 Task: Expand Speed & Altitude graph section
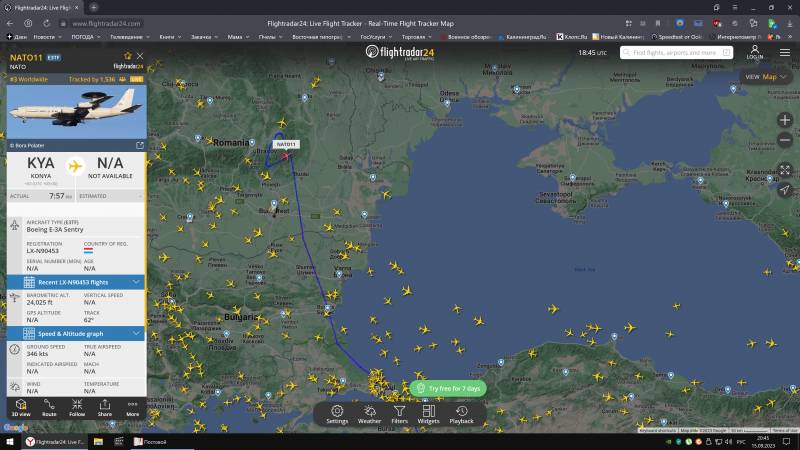(x=76, y=334)
